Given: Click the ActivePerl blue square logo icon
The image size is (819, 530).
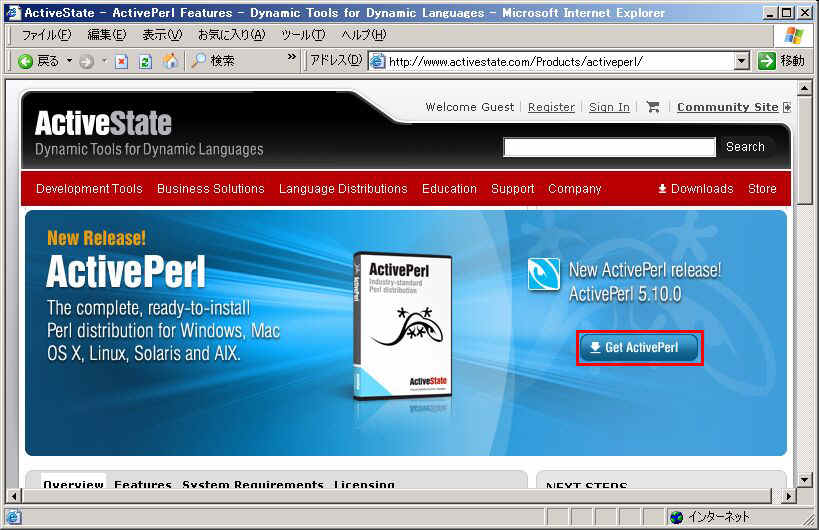Looking at the screenshot, I should (x=544, y=274).
